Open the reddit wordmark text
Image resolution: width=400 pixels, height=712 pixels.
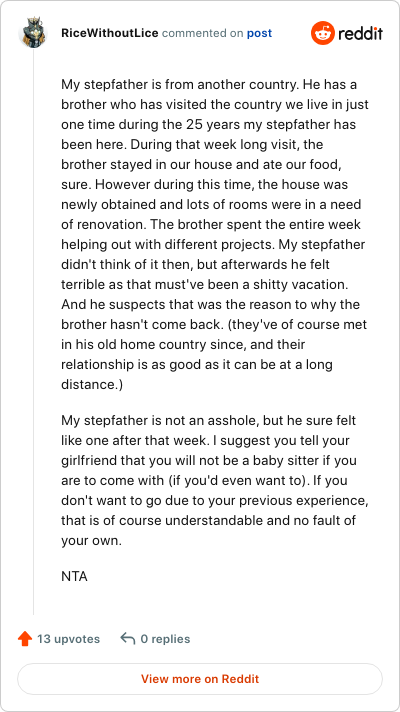pyautogui.click(x=361, y=34)
